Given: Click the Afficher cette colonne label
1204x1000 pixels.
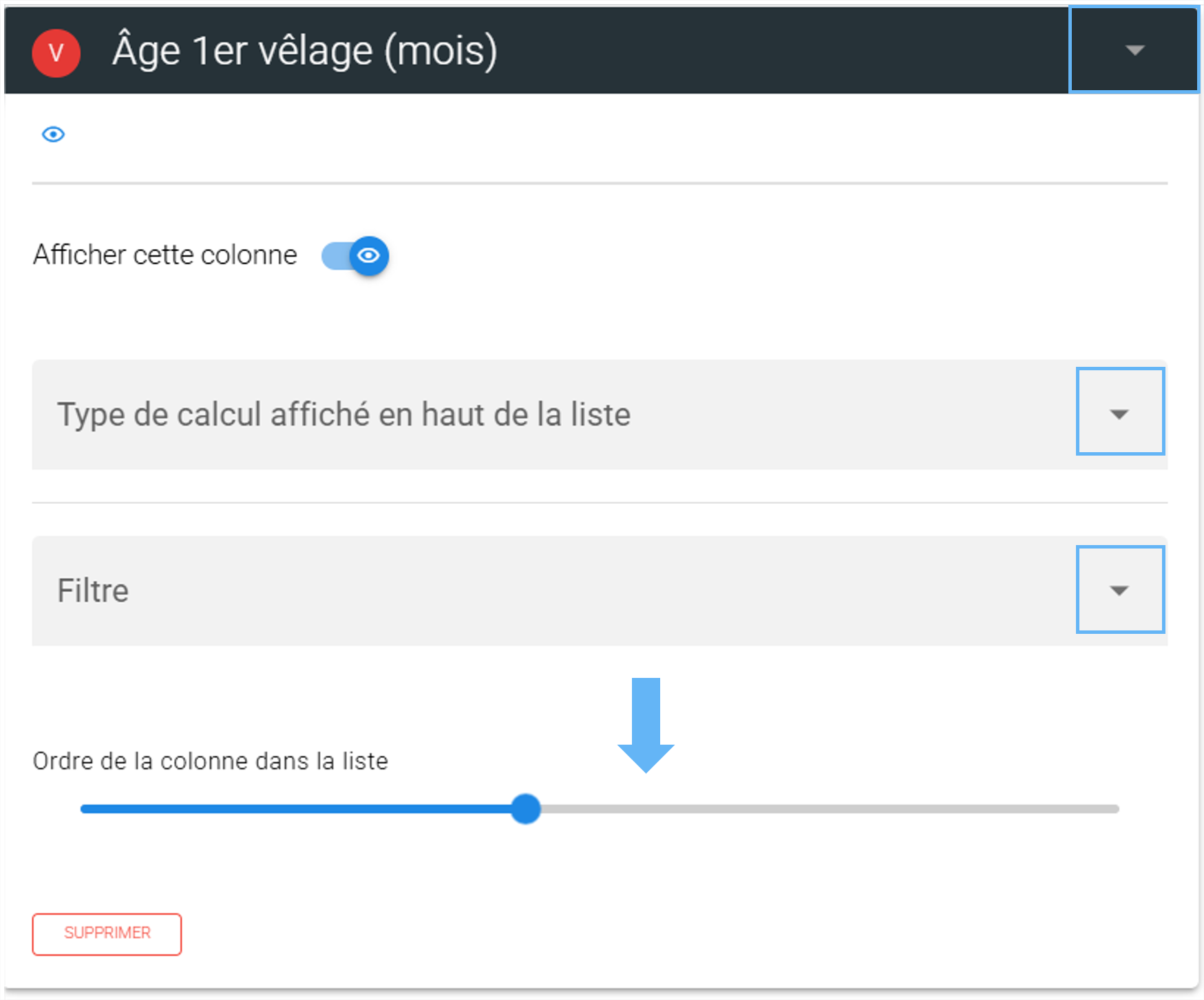Looking at the screenshot, I should (x=165, y=255).
